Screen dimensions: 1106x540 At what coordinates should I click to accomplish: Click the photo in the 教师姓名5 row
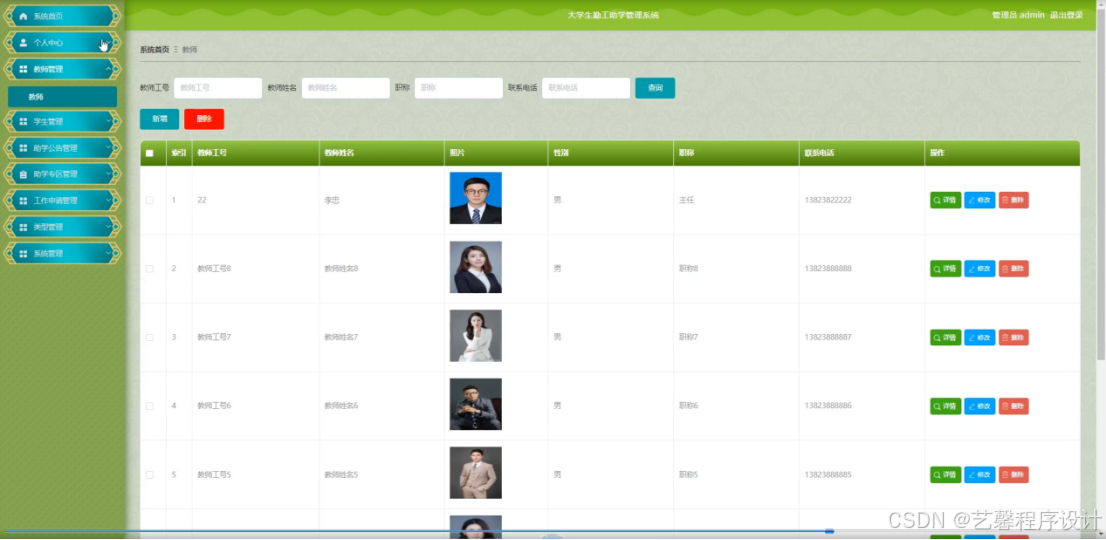[x=475, y=472]
